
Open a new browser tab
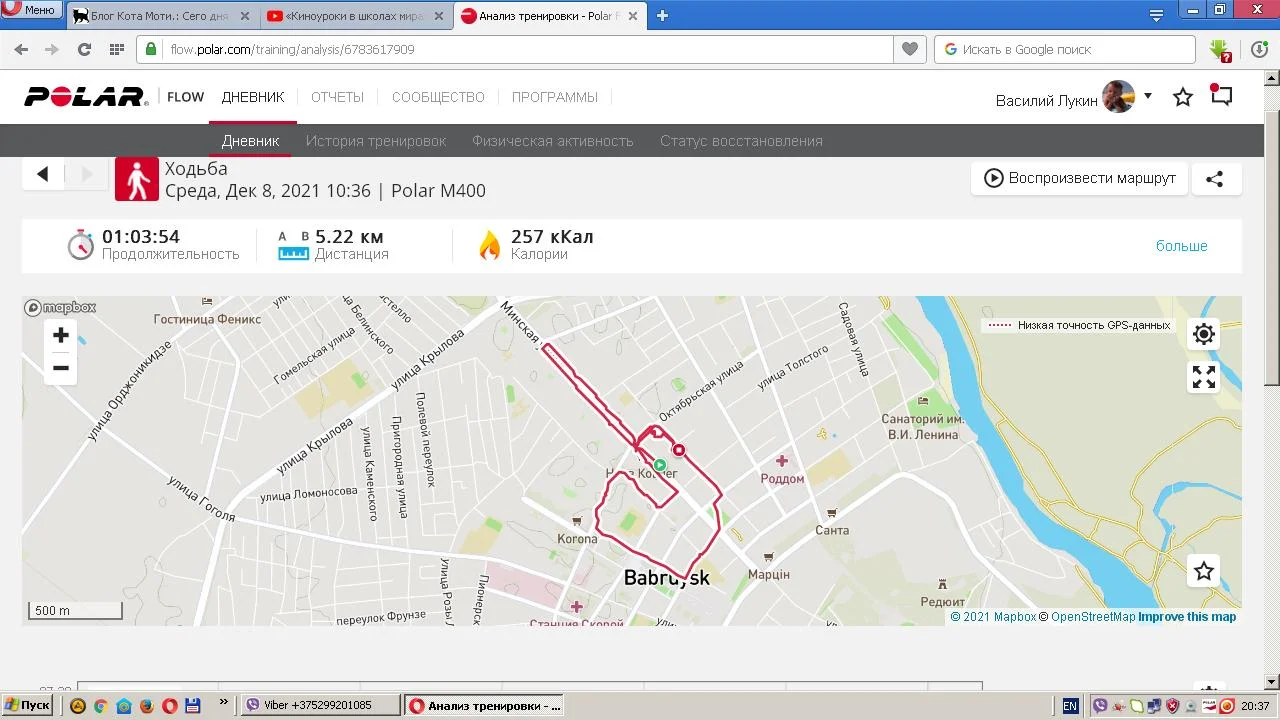point(662,16)
